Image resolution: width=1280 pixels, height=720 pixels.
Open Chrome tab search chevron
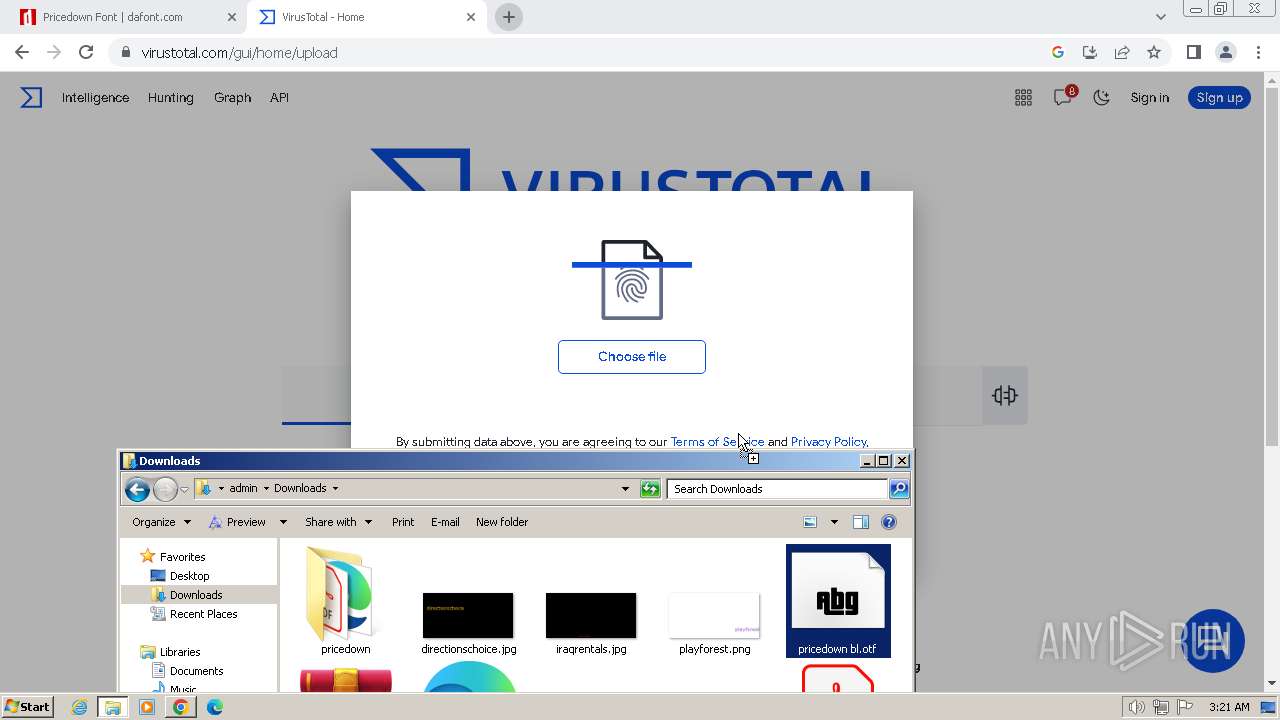point(1160,17)
